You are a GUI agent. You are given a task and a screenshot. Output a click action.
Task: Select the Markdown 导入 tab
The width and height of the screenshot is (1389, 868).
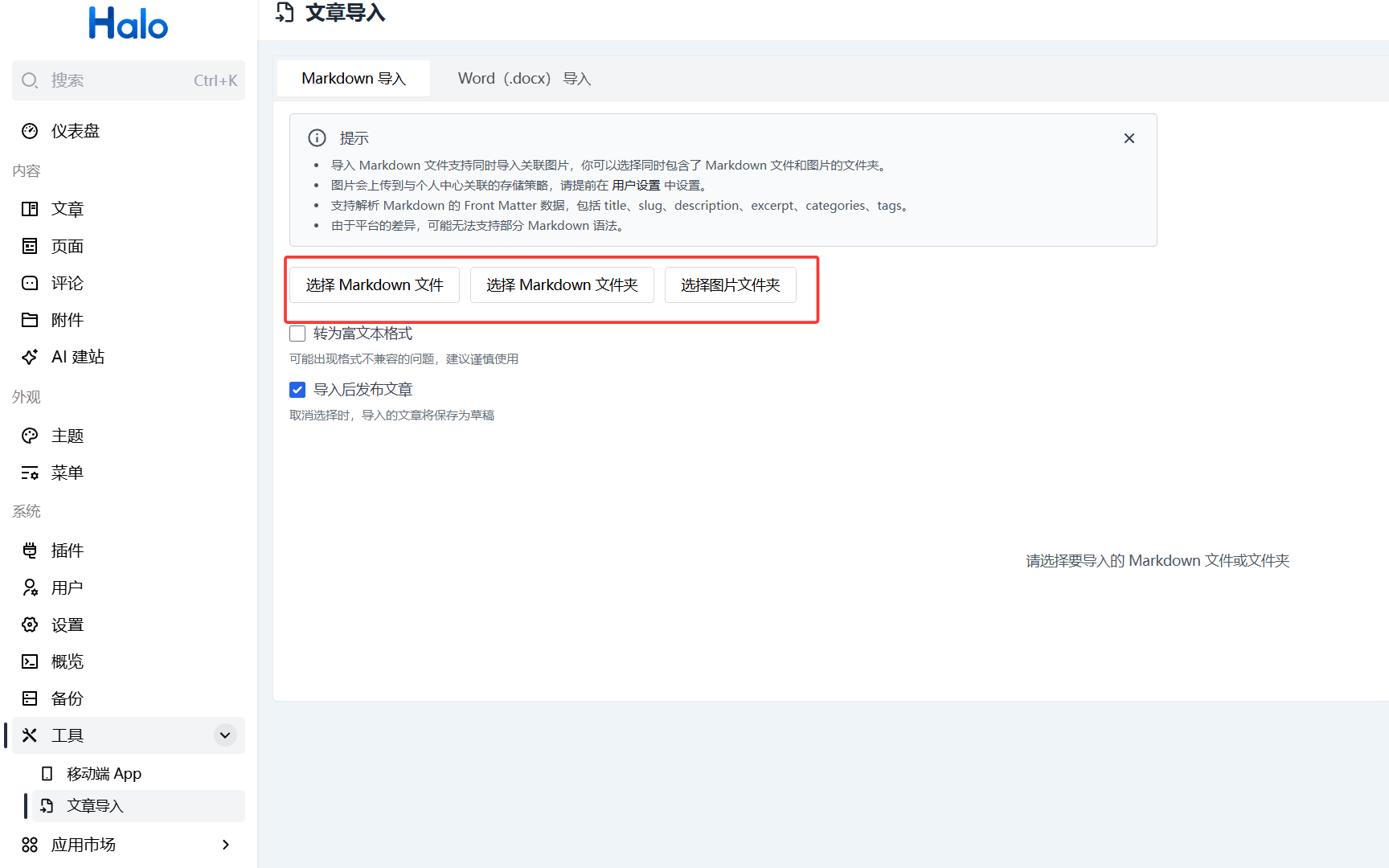pos(354,79)
